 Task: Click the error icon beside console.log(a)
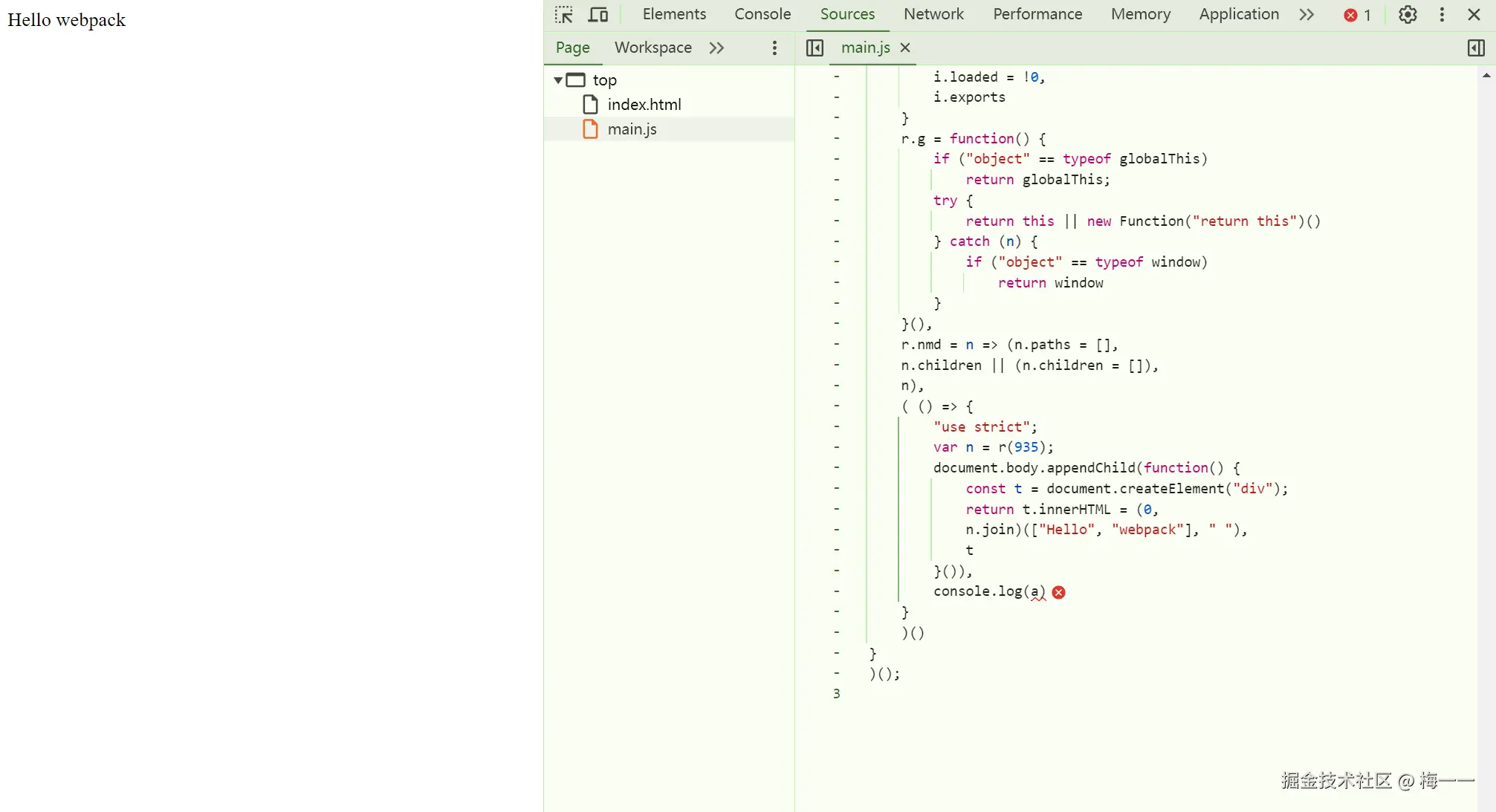(x=1059, y=592)
